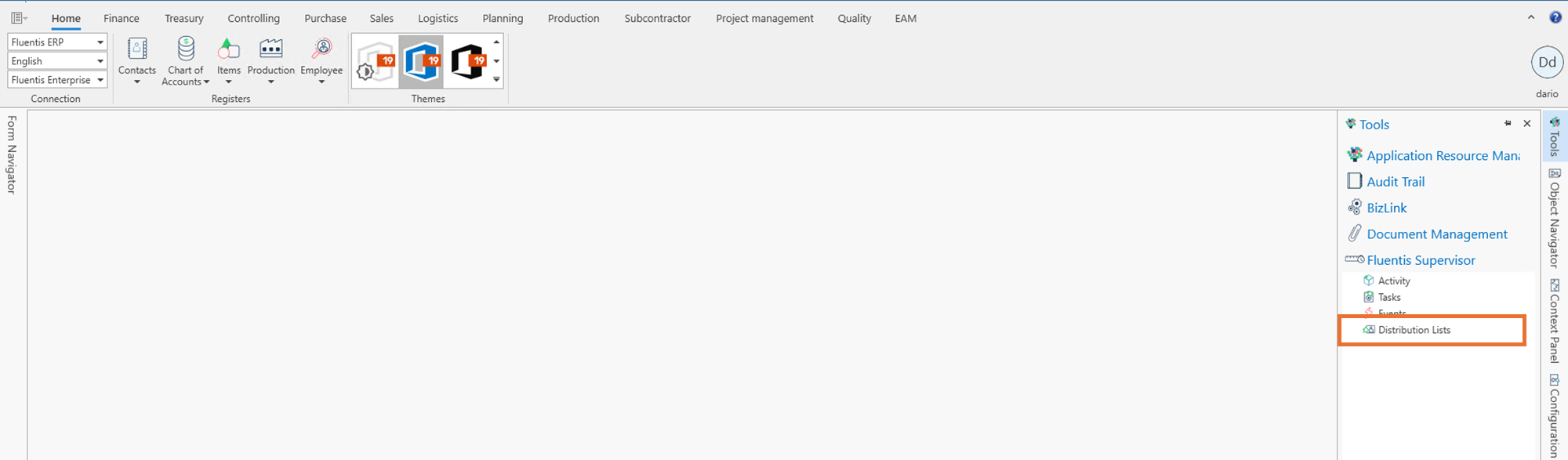Open the Fluentis ERP connection dropdown
The width and height of the screenshot is (1568, 460).
pyautogui.click(x=100, y=42)
